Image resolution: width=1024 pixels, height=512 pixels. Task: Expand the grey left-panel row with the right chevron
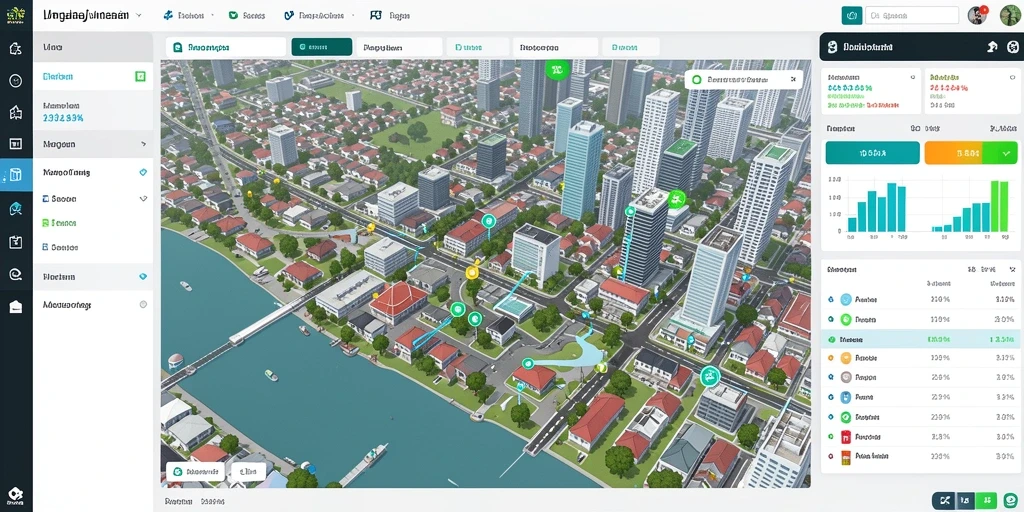pos(93,144)
